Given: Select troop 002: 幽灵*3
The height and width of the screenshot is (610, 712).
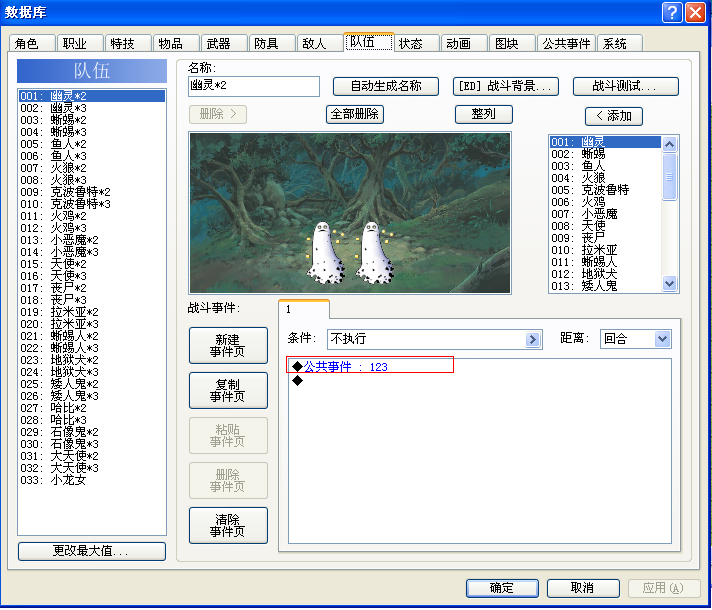Looking at the screenshot, I should point(92,108).
